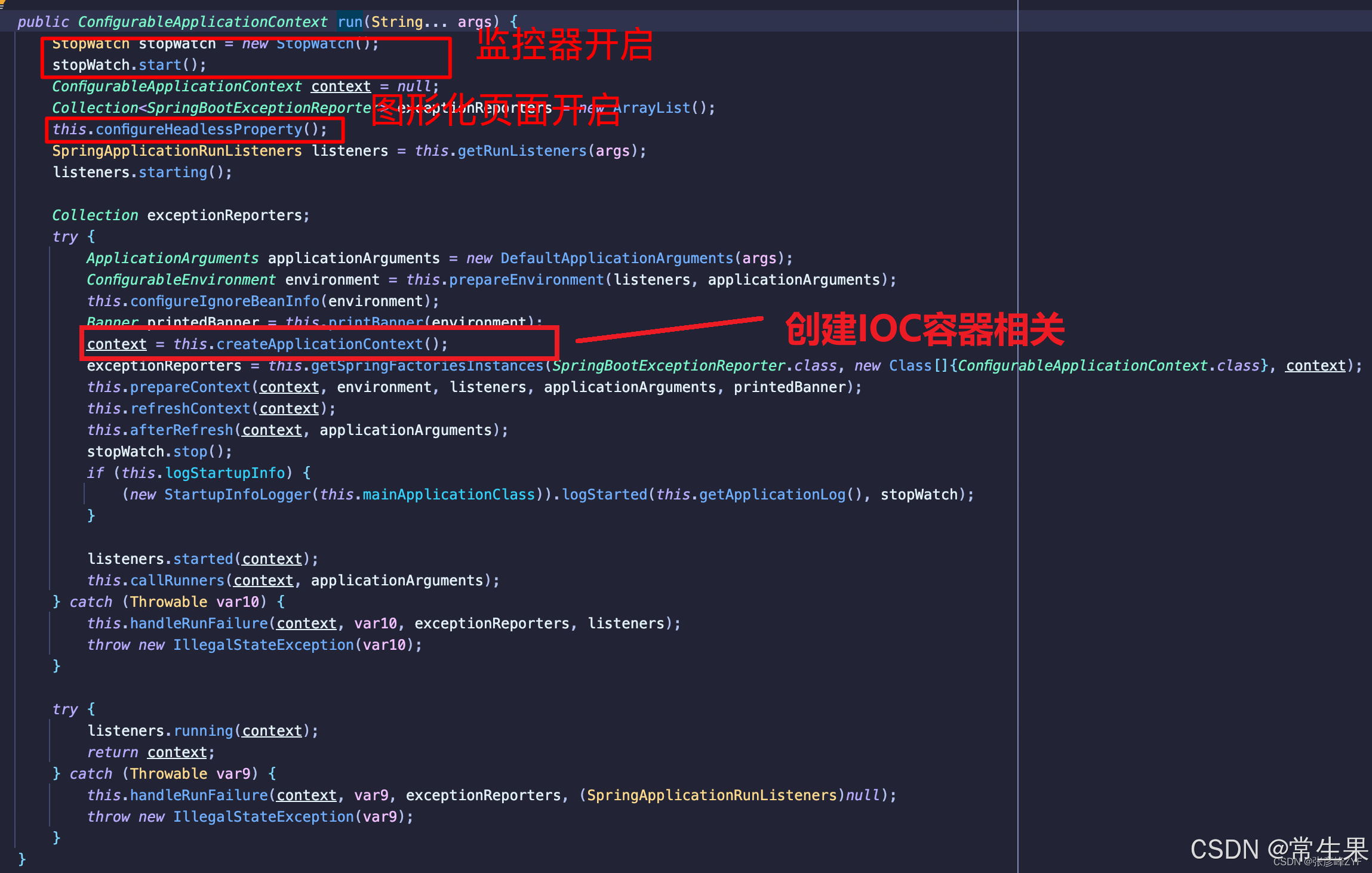This screenshot has height=873, width=1372.
Task: Click the logStartupInfo condition check
Action: [226, 473]
